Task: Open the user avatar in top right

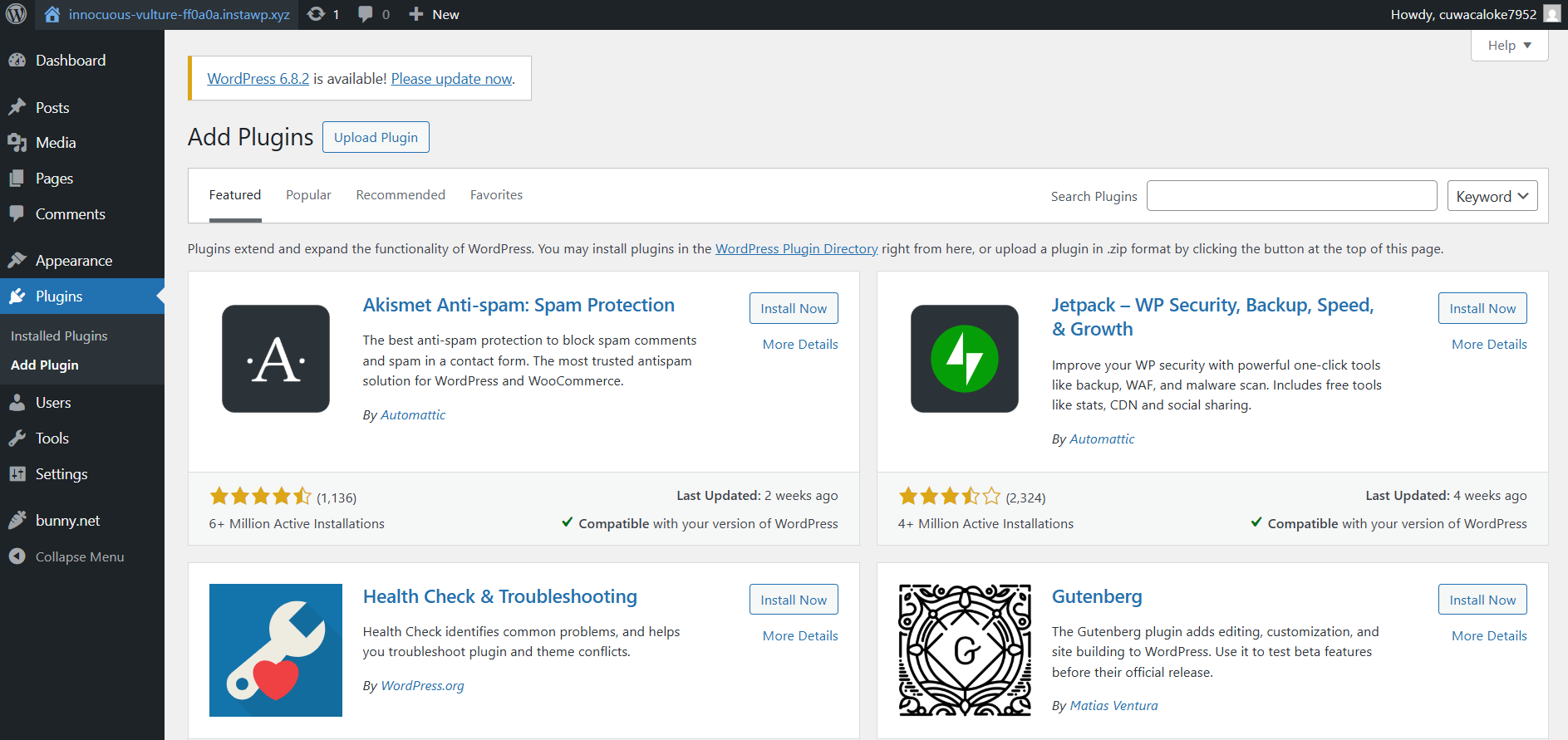Action: (x=1551, y=14)
